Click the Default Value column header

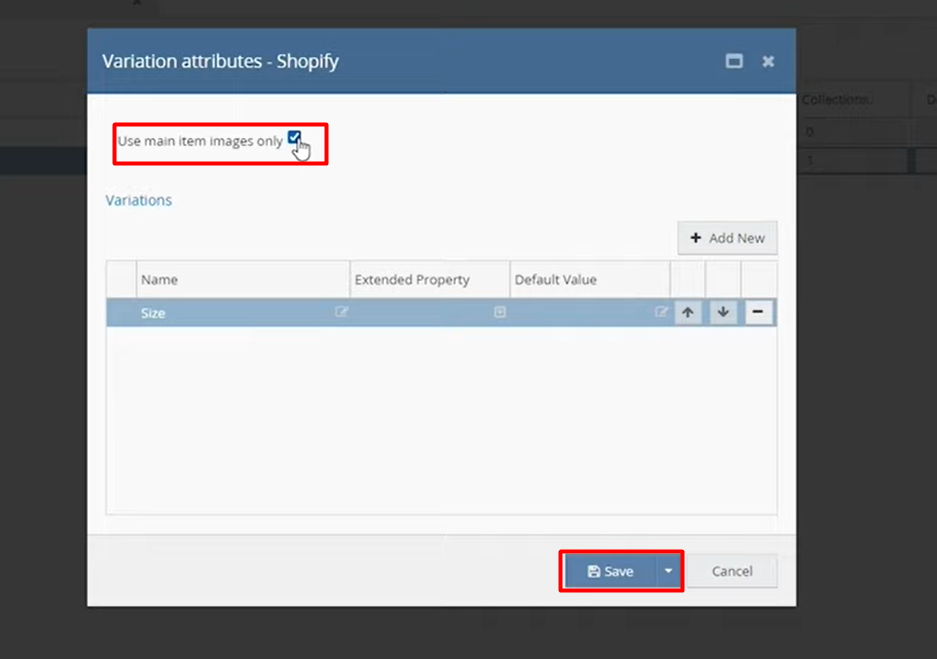pyautogui.click(x=590, y=279)
